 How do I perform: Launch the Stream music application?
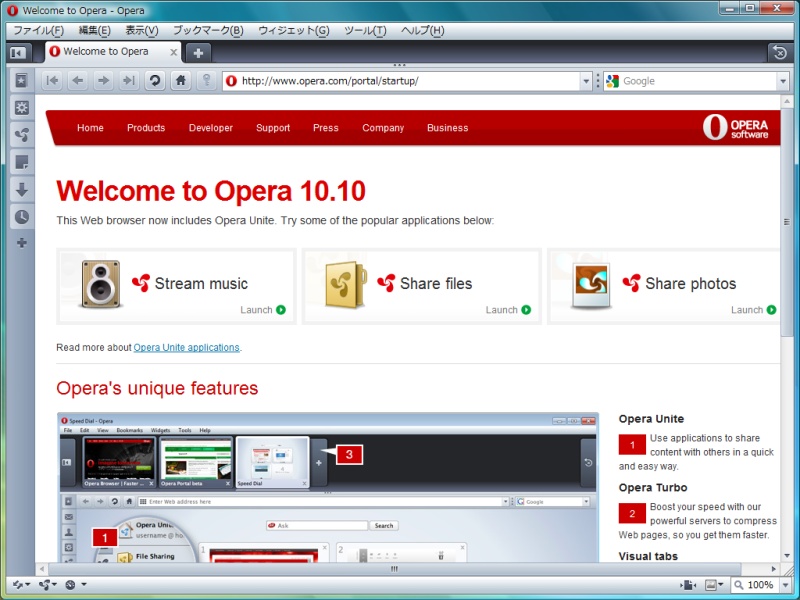coord(263,310)
